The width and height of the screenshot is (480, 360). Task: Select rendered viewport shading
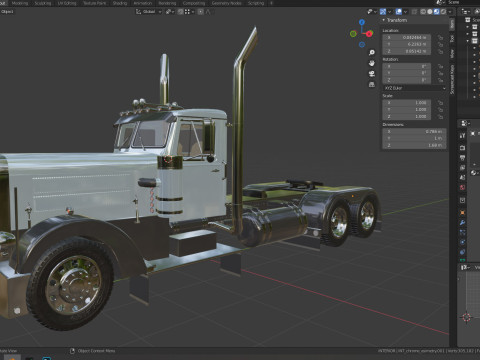point(443,12)
